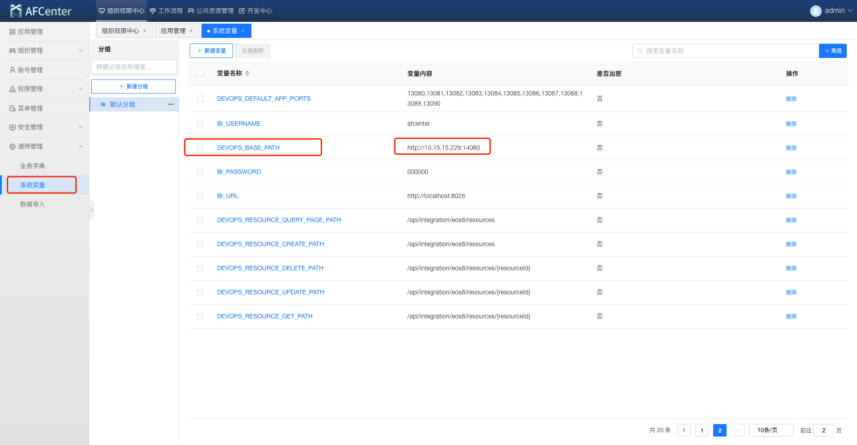Screen dimensions: 857x445
Task: Close the 应用管理 tab via its X
Action: tap(191, 31)
